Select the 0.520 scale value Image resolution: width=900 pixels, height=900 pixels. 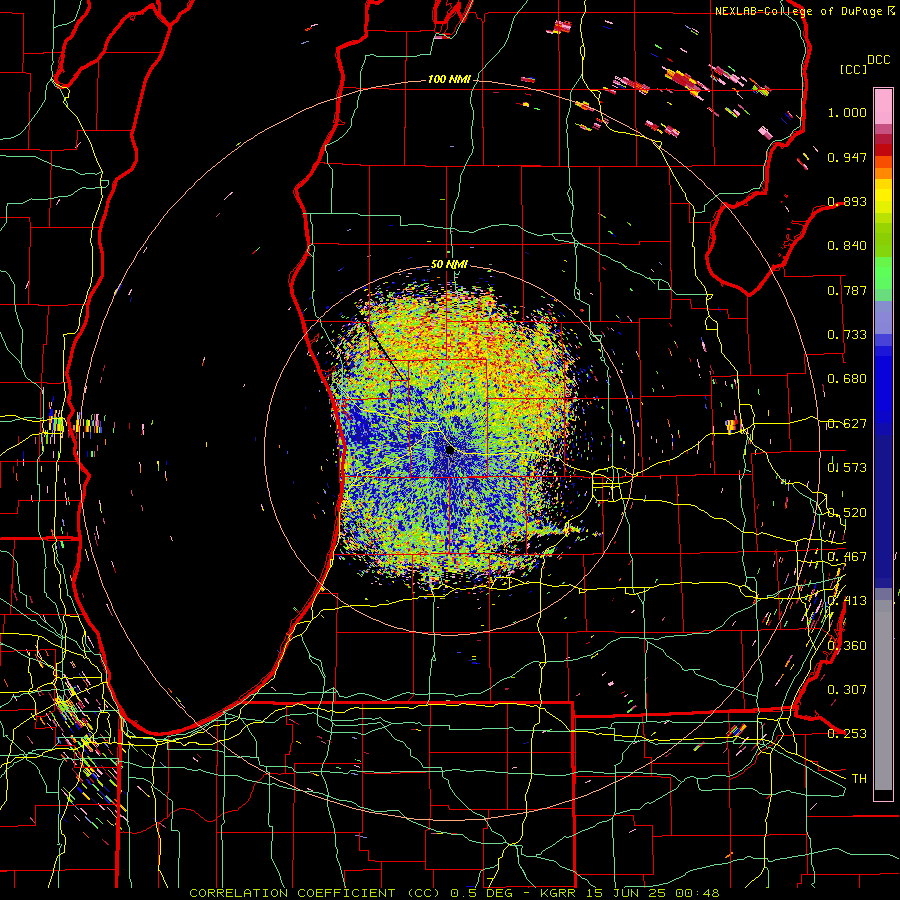tap(847, 513)
